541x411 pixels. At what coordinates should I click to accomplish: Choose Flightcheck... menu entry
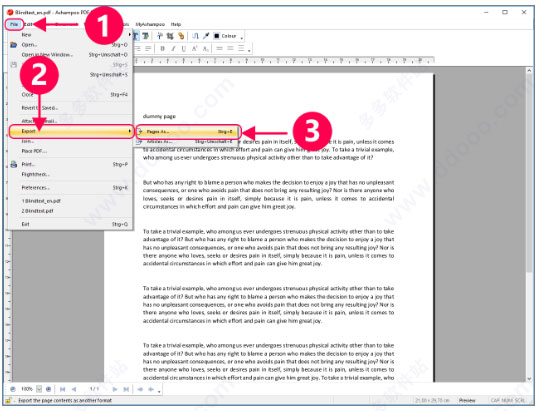click(70, 174)
